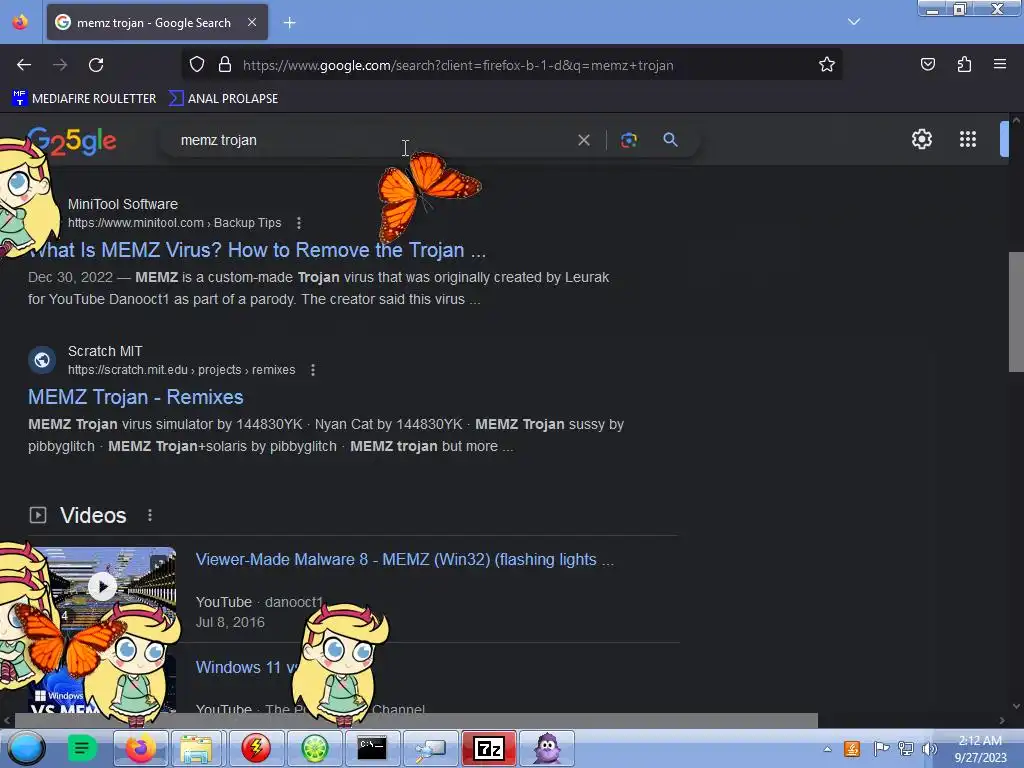Select the memz trojan - Google Search tab

pos(157,22)
